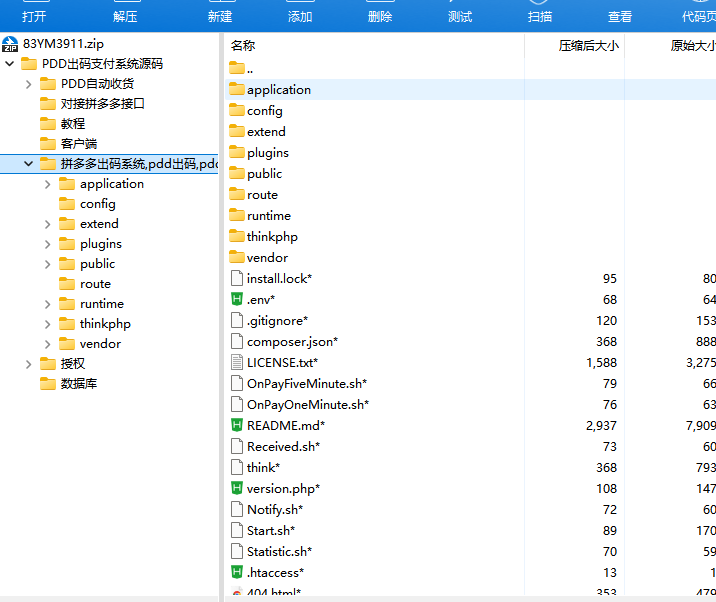The image size is (716, 602).
Task: Click the 83YM3911.zip archive icon
Action: (10, 44)
